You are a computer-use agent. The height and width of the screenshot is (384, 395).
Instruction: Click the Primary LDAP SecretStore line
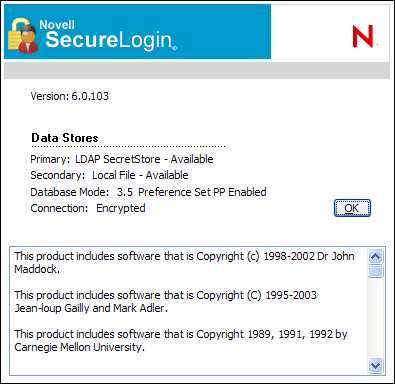[x=122, y=159]
